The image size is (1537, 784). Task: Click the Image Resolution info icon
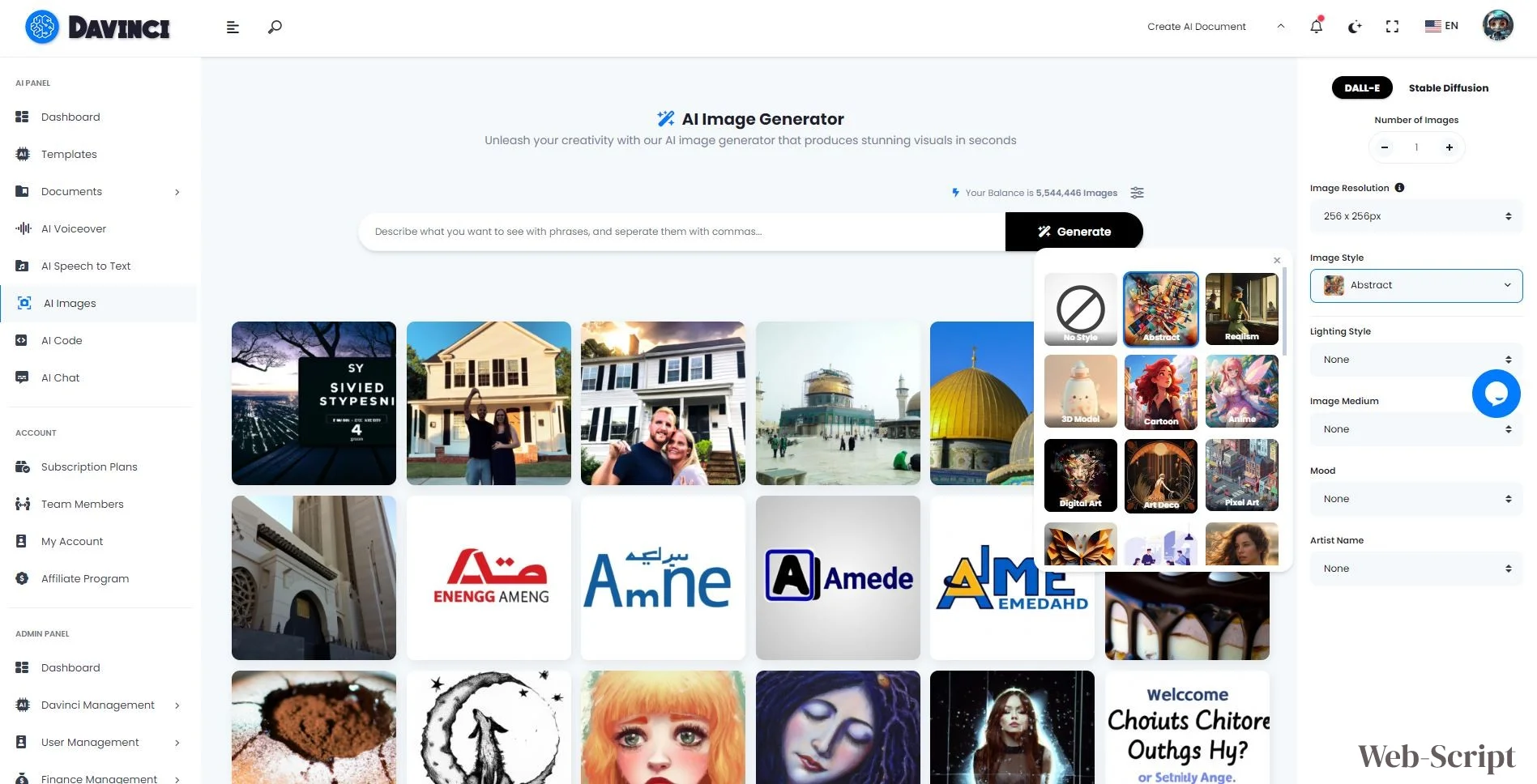1399,188
